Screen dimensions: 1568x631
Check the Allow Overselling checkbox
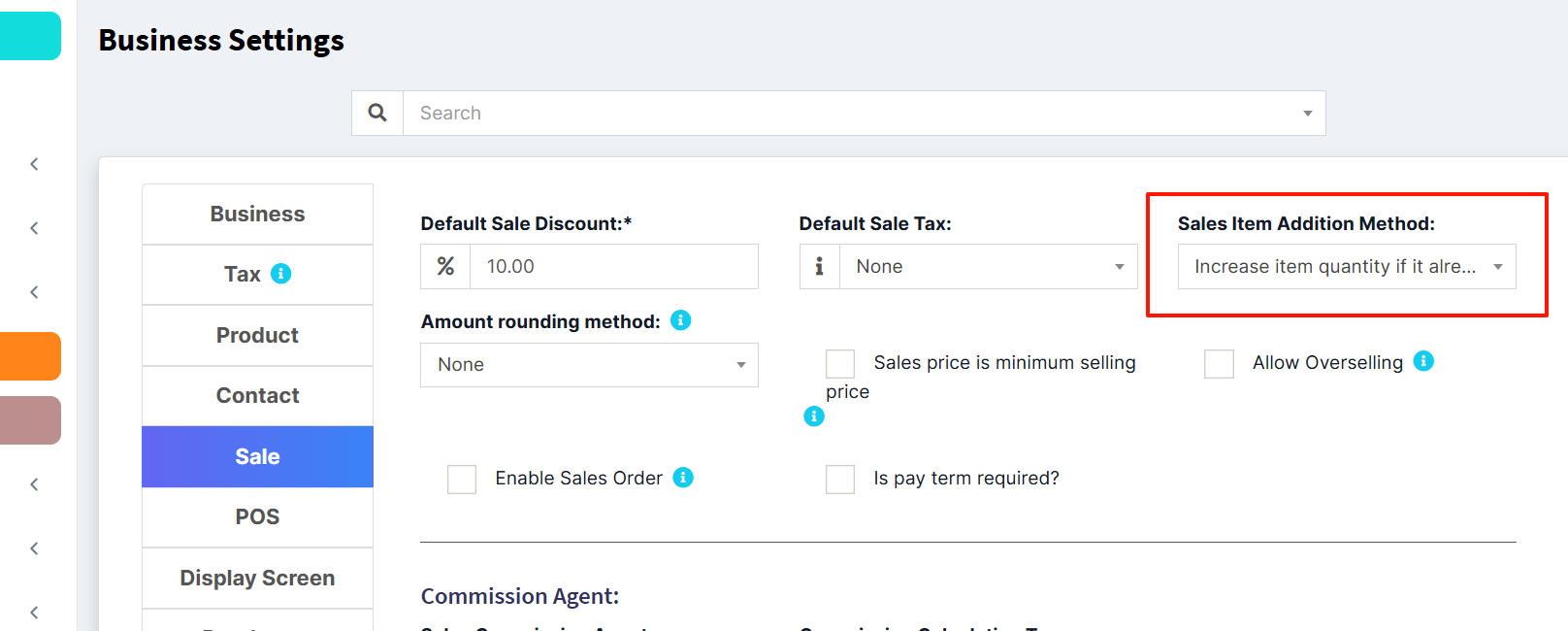1219,364
